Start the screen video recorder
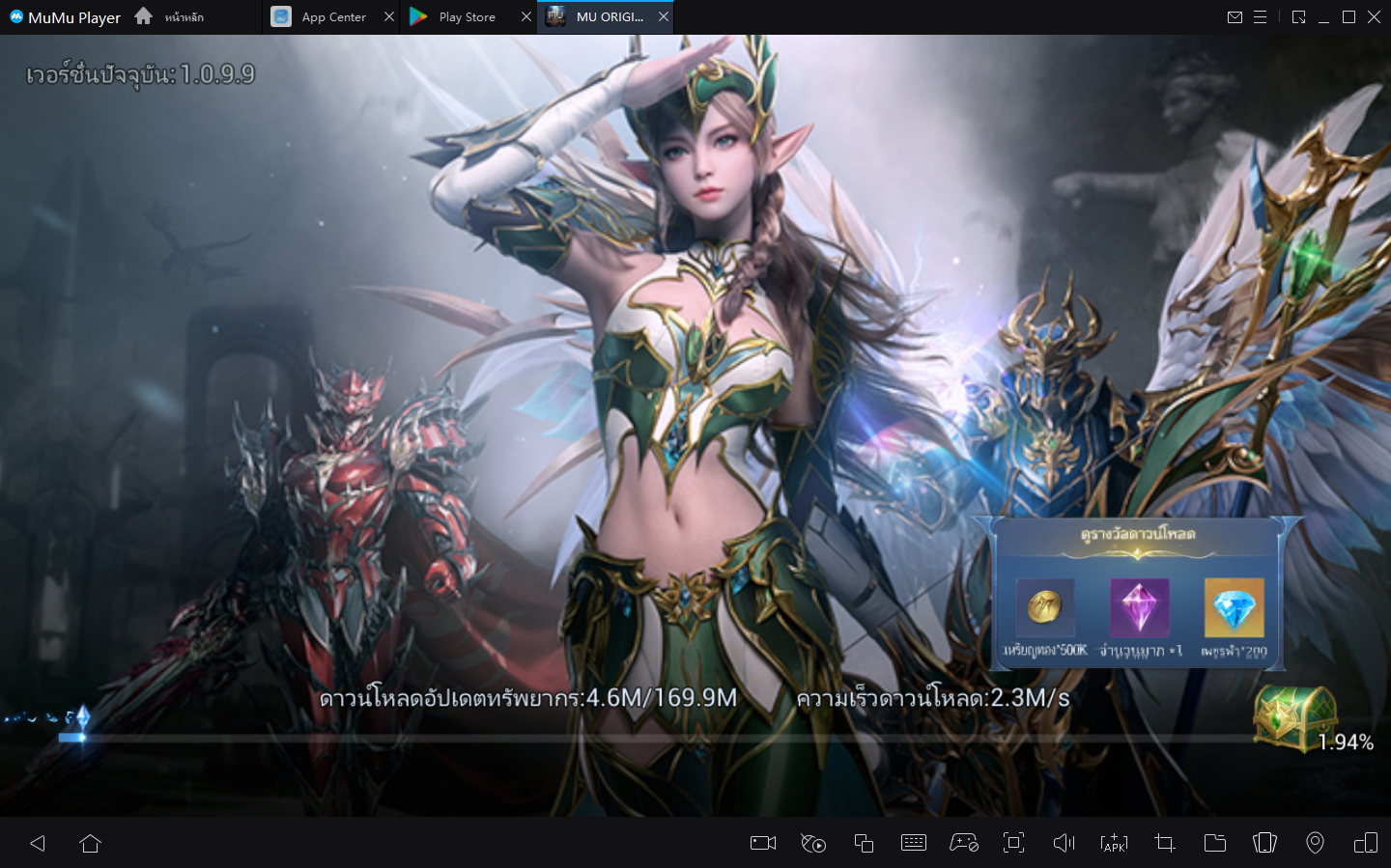 coord(763,843)
